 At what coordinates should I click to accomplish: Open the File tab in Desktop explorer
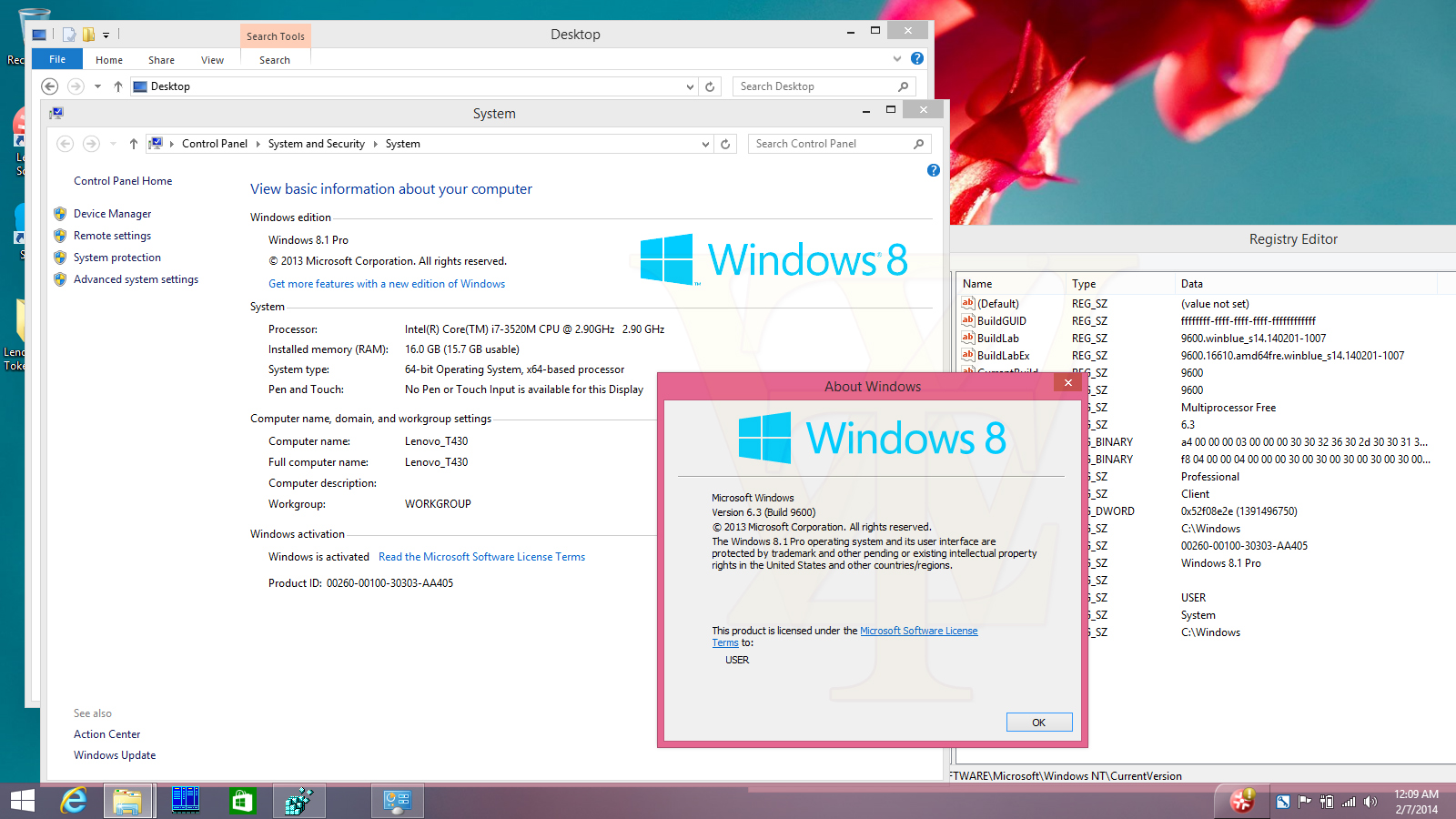point(57,59)
